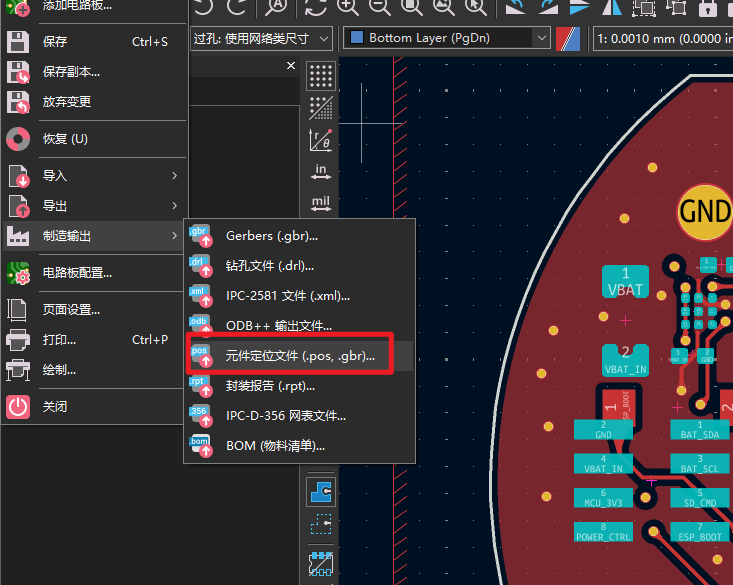This screenshot has height=585, width=733.
Task: Switch units to inches
Action: 321,171
